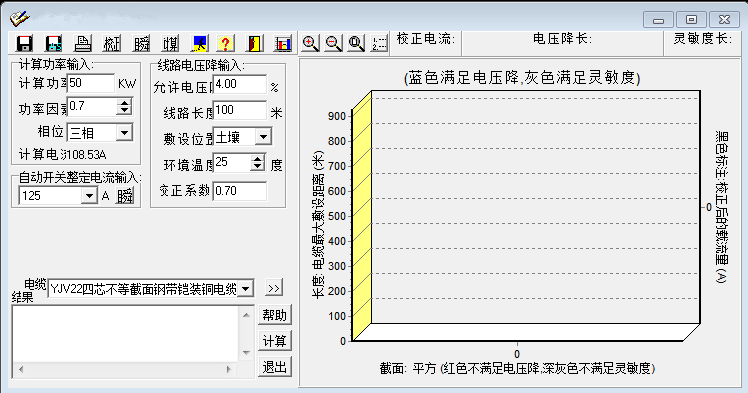Expand the YJV22 cable type dropdown

coord(246,289)
